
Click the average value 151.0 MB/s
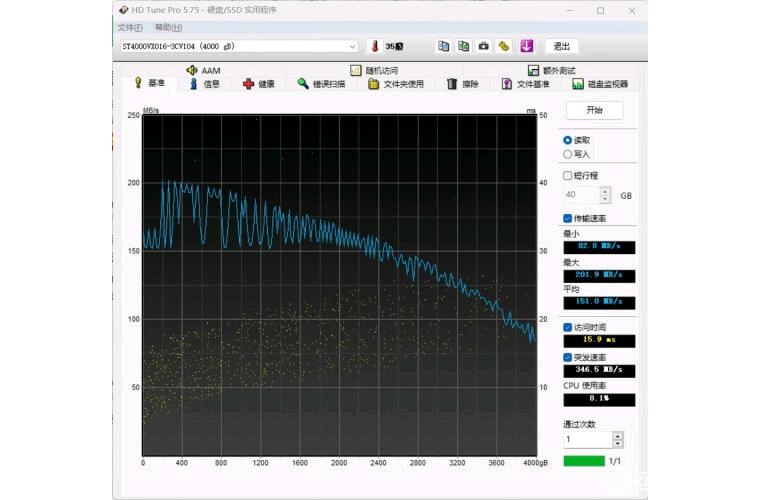point(599,302)
